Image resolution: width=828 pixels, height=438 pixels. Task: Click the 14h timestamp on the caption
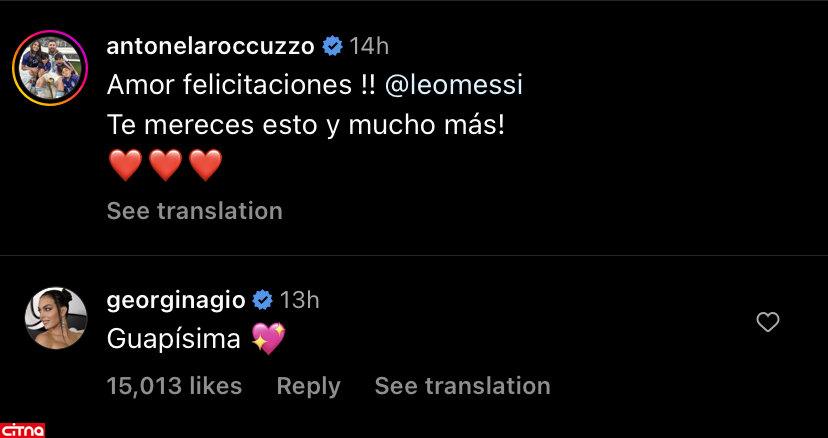click(x=370, y=46)
